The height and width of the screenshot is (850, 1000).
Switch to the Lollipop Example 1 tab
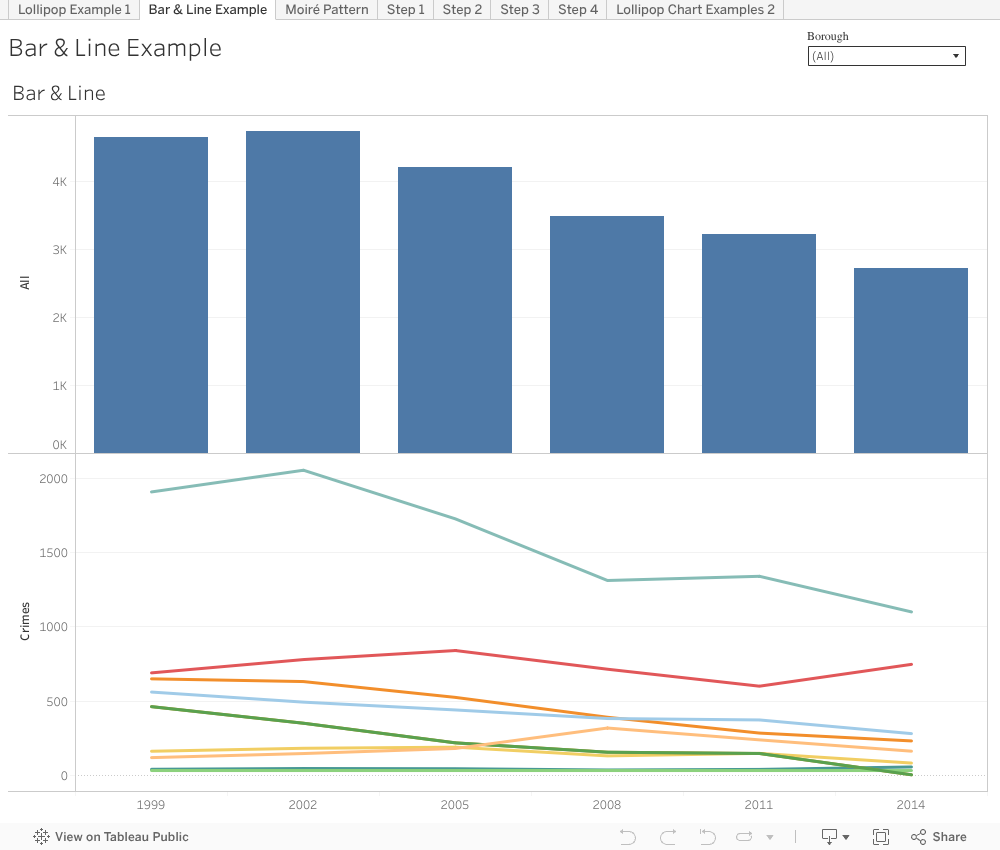pyautogui.click(x=74, y=10)
